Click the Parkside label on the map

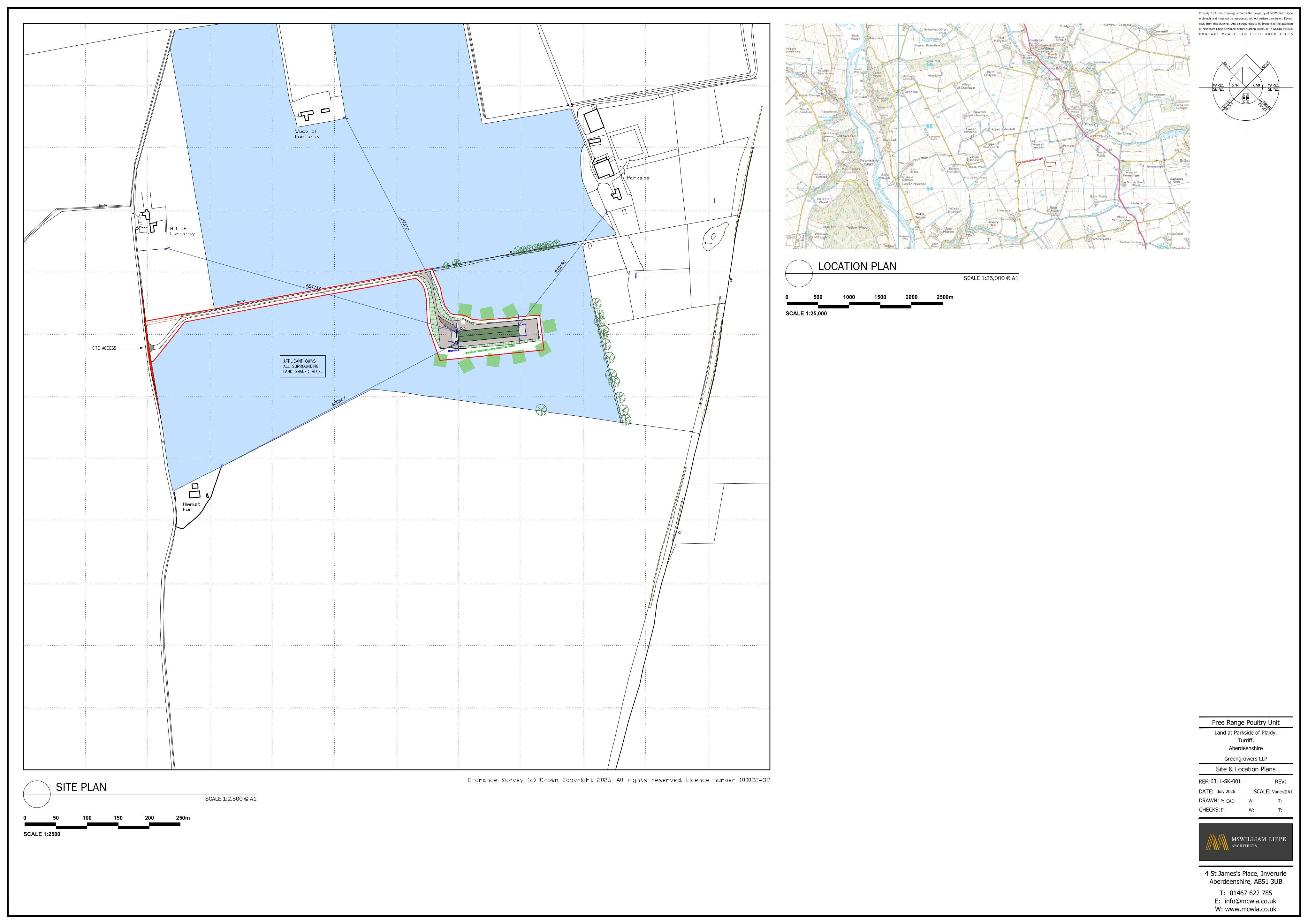638,178
